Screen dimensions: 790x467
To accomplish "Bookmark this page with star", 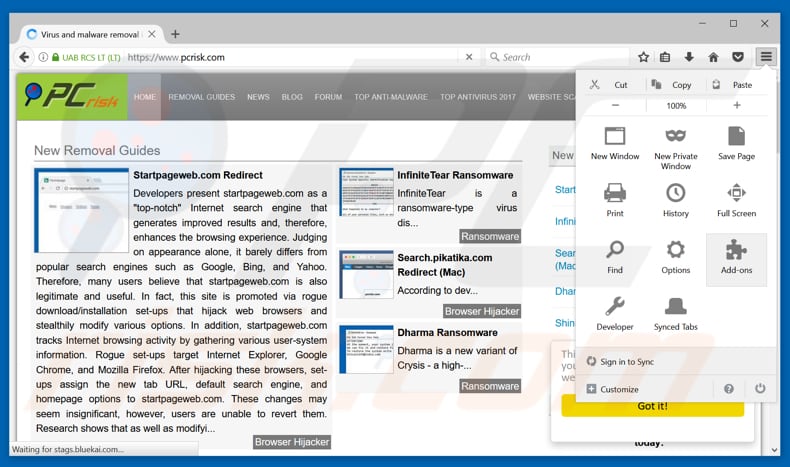I will [643, 57].
